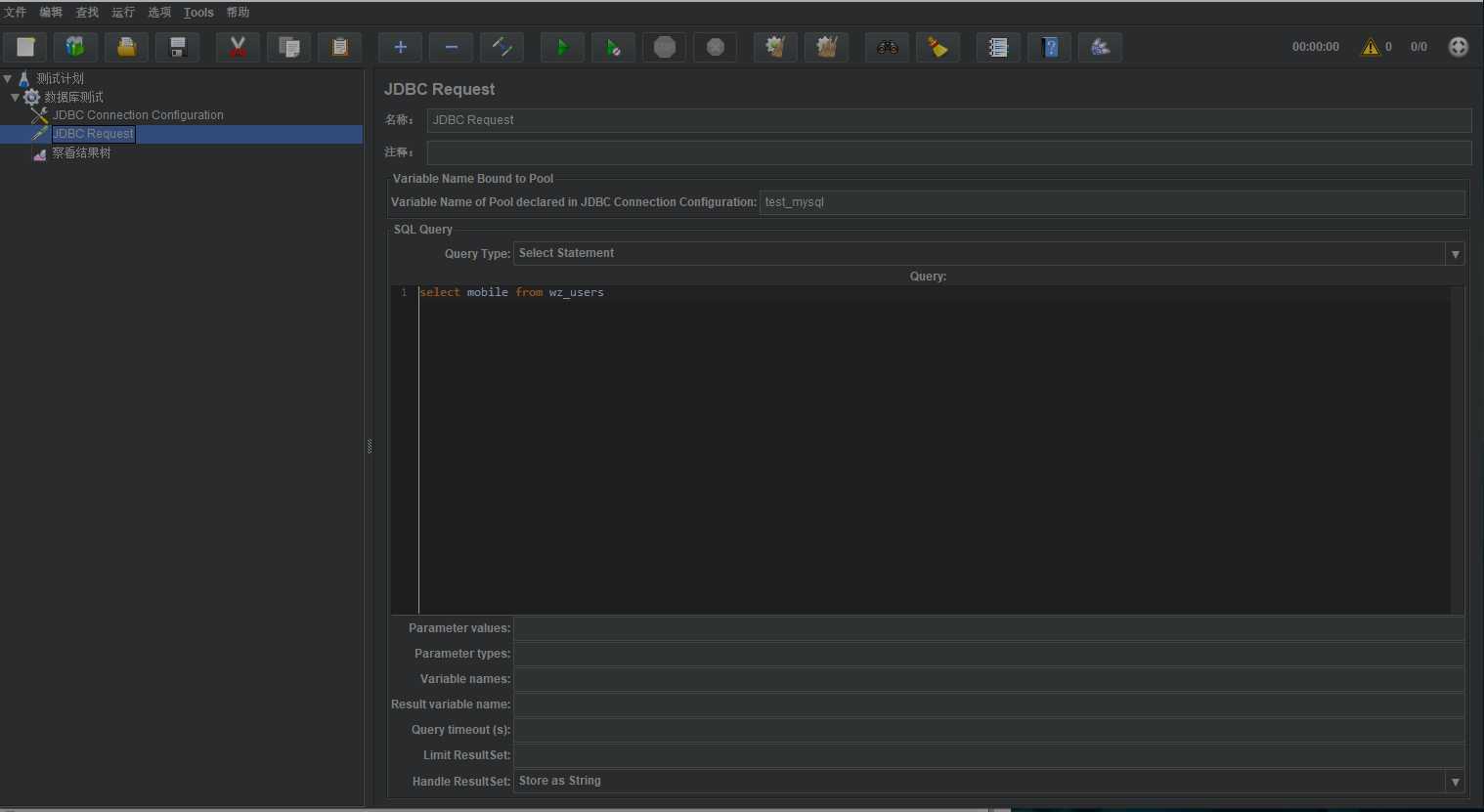
Task: Start test run green arrow
Action: (x=562, y=47)
